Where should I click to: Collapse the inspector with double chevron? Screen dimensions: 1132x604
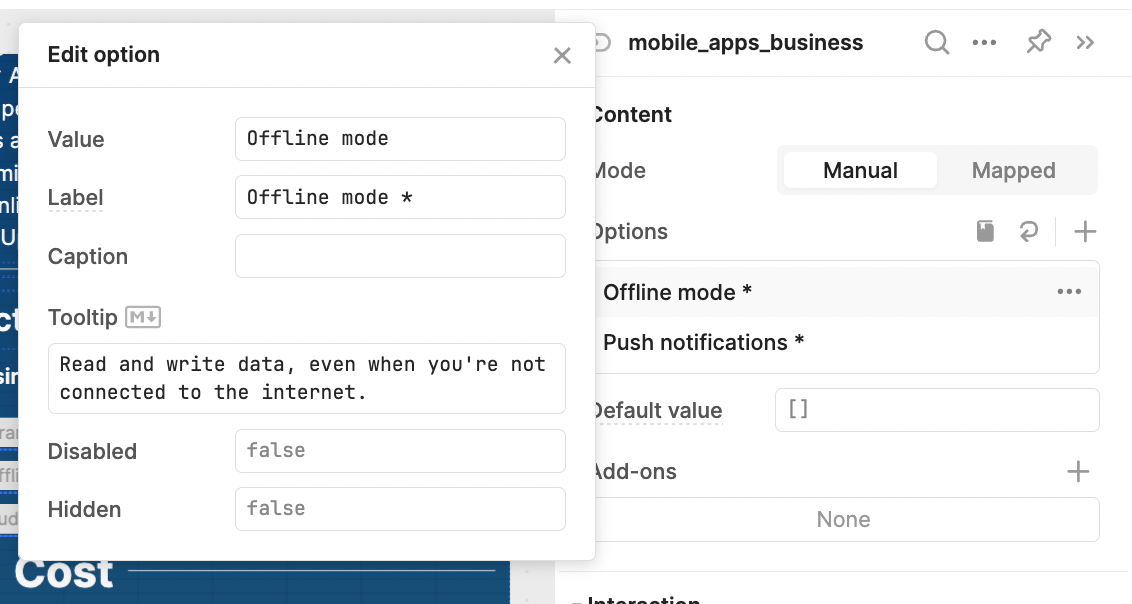pyautogui.click(x=1085, y=43)
